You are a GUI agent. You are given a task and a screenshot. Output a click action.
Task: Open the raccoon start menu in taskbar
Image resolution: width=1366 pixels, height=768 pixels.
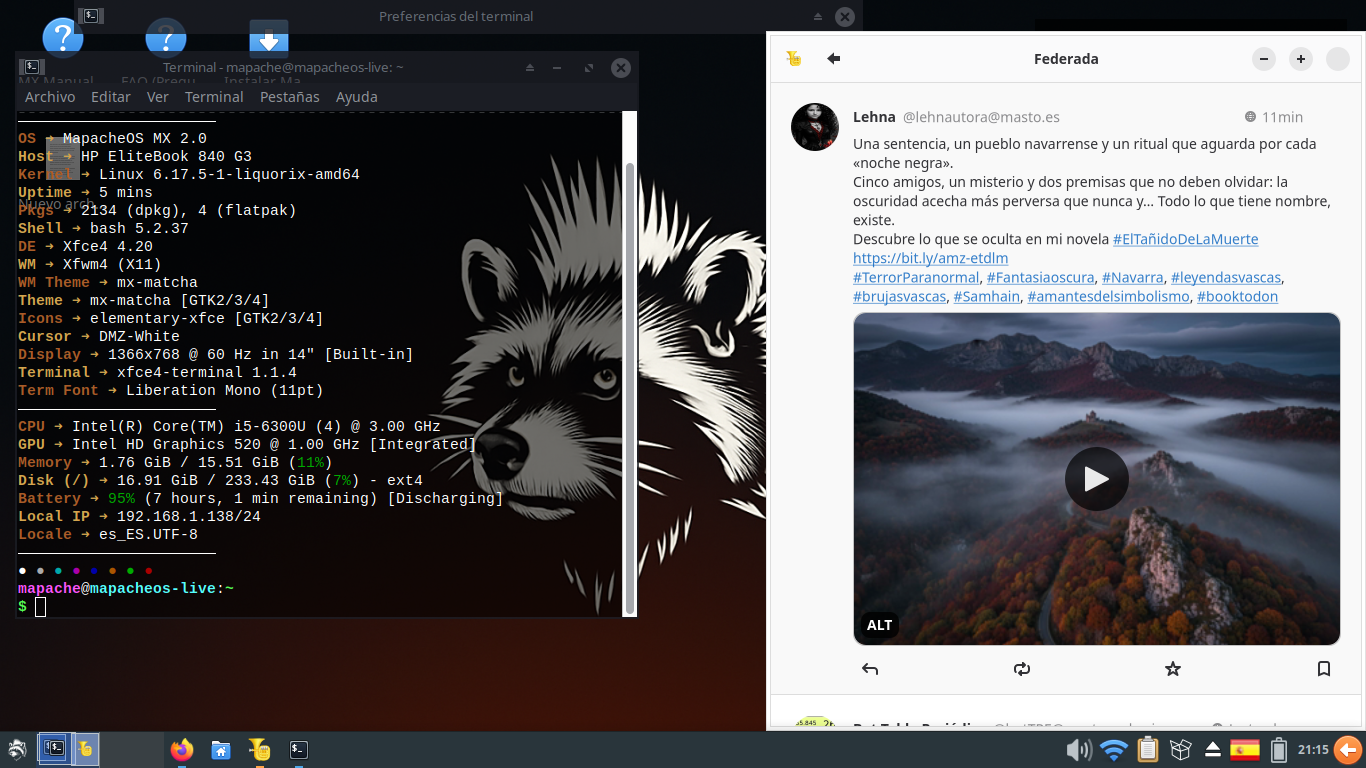pos(17,749)
